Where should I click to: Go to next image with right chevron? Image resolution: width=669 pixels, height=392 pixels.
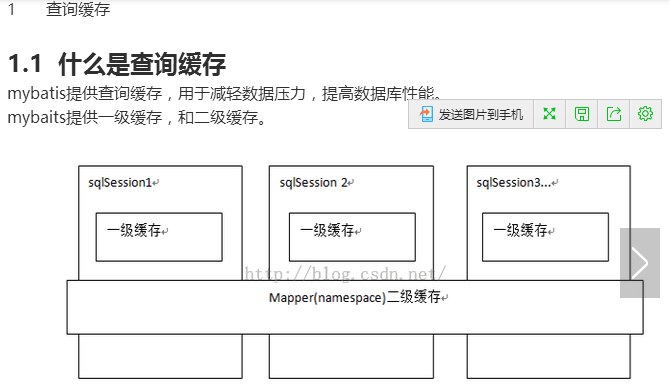click(640, 263)
